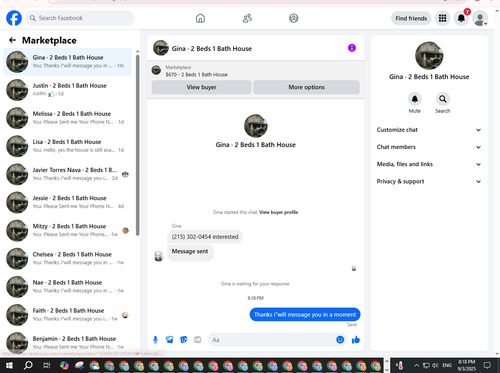The image size is (500, 373).
Task: Open the Benjamin conversation
Action: click(67, 343)
